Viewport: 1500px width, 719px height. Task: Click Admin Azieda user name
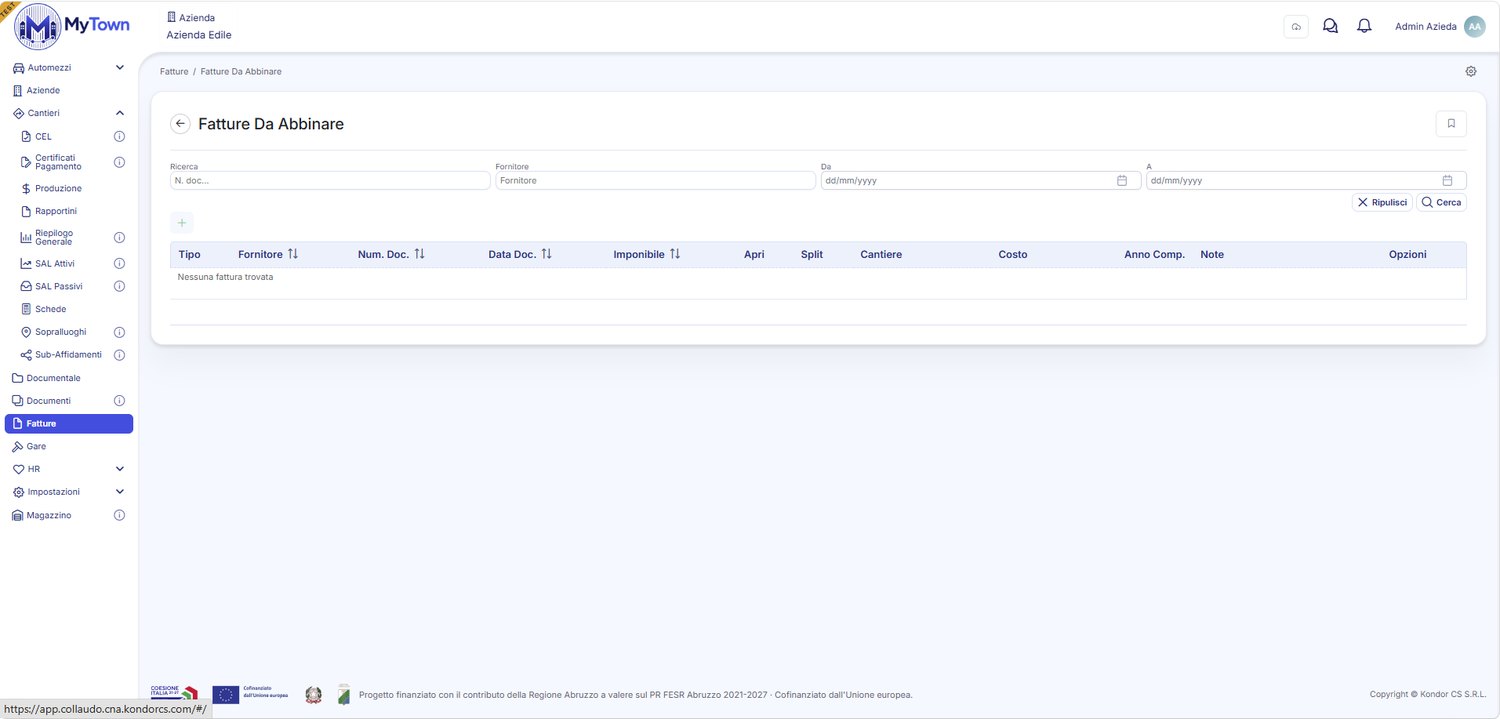click(x=1425, y=27)
